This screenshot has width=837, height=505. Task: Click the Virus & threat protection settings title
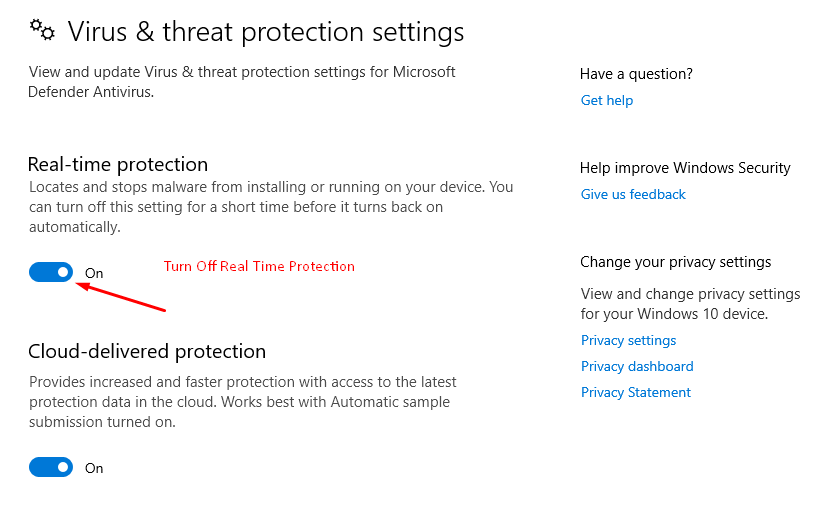coord(266,32)
